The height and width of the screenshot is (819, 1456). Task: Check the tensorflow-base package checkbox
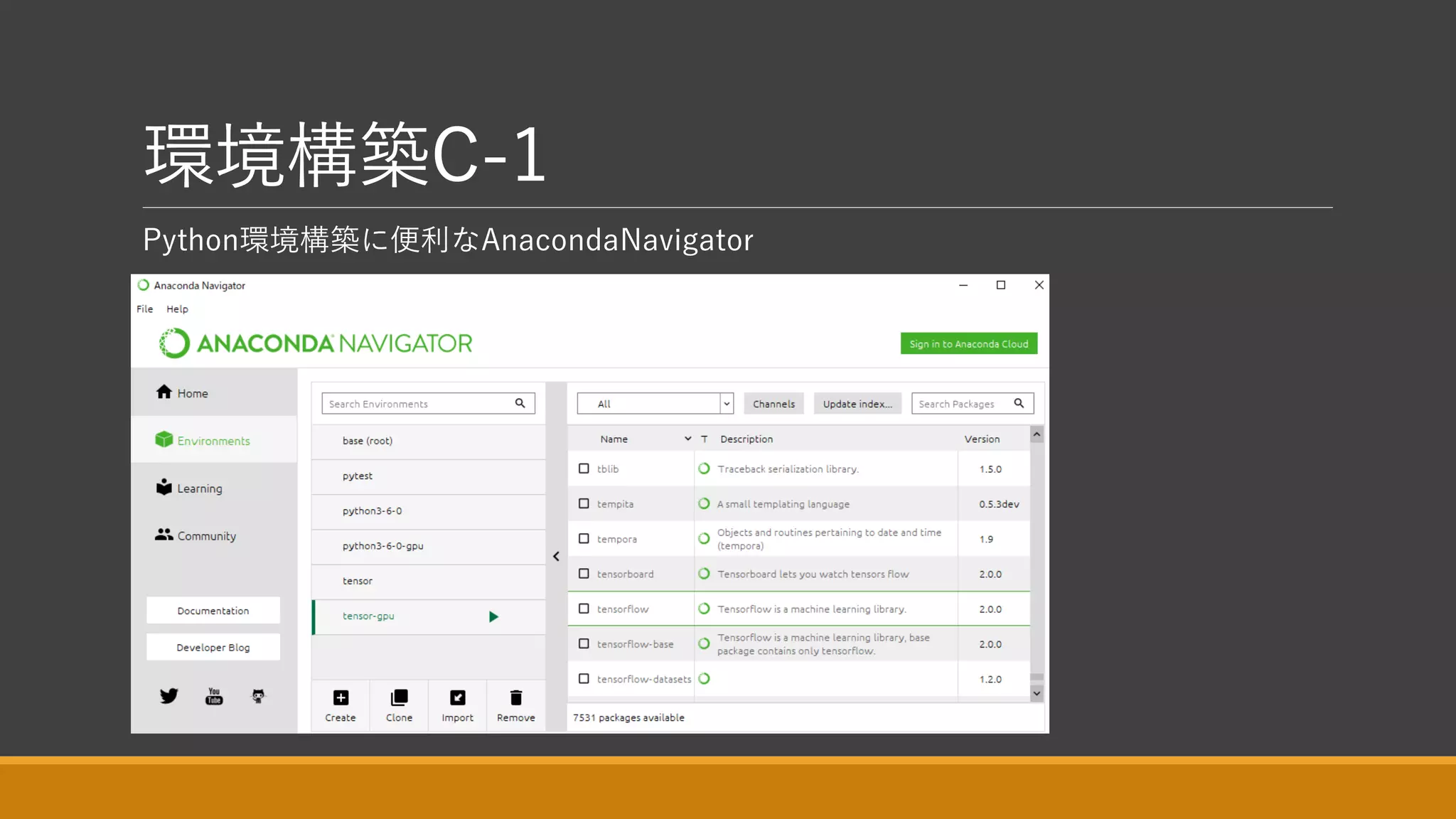pos(584,643)
